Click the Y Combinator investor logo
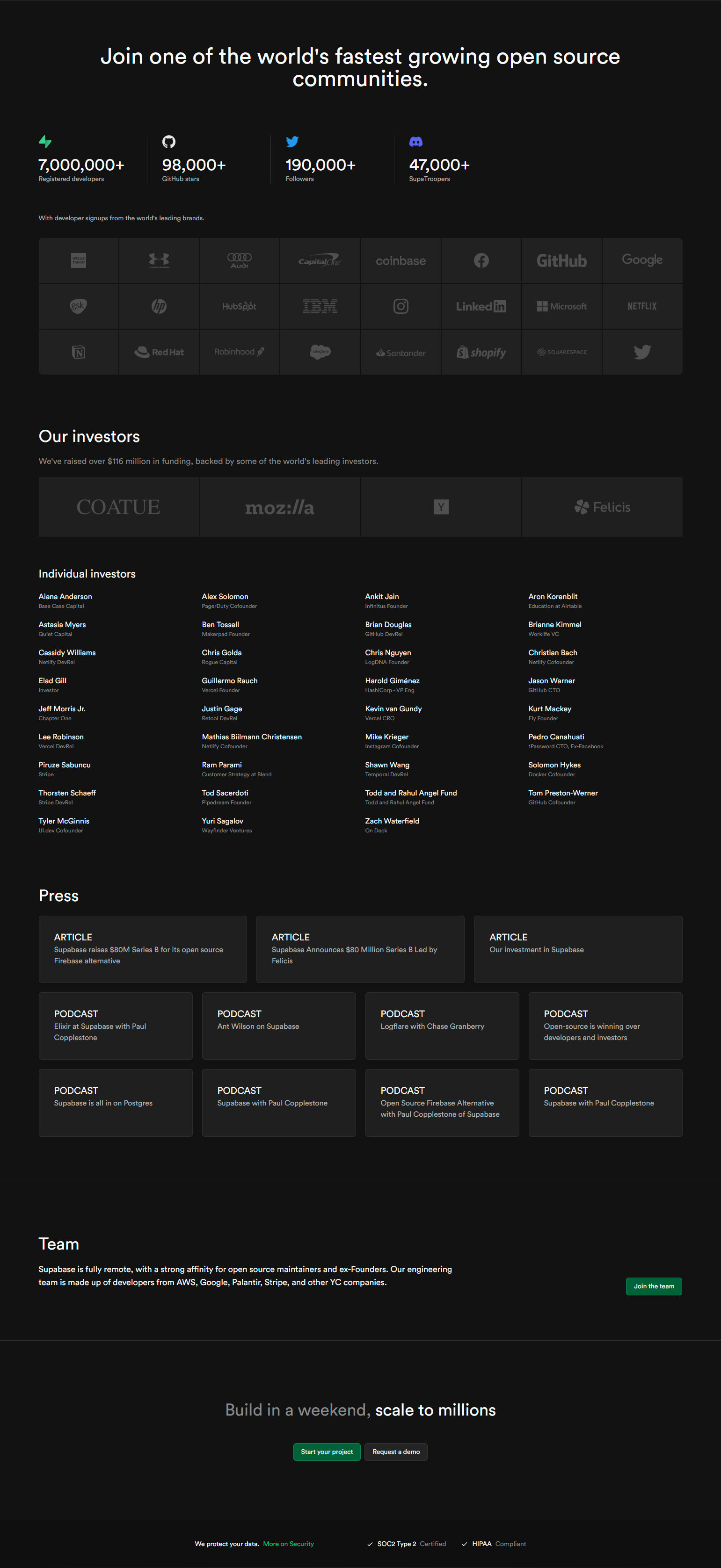The image size is (721, 1568). pos(441,507)
